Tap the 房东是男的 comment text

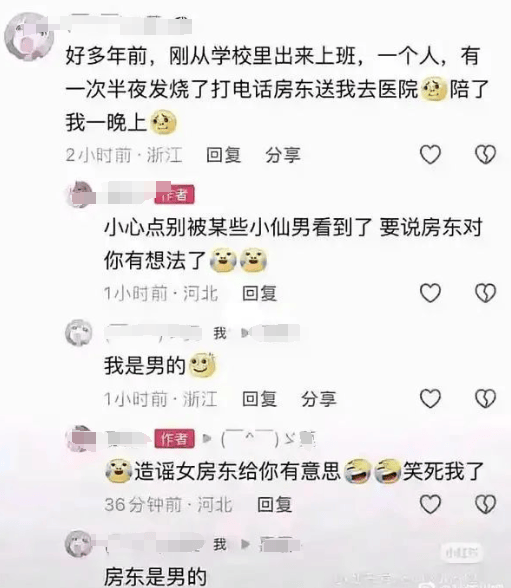click(x=155, y=577)
